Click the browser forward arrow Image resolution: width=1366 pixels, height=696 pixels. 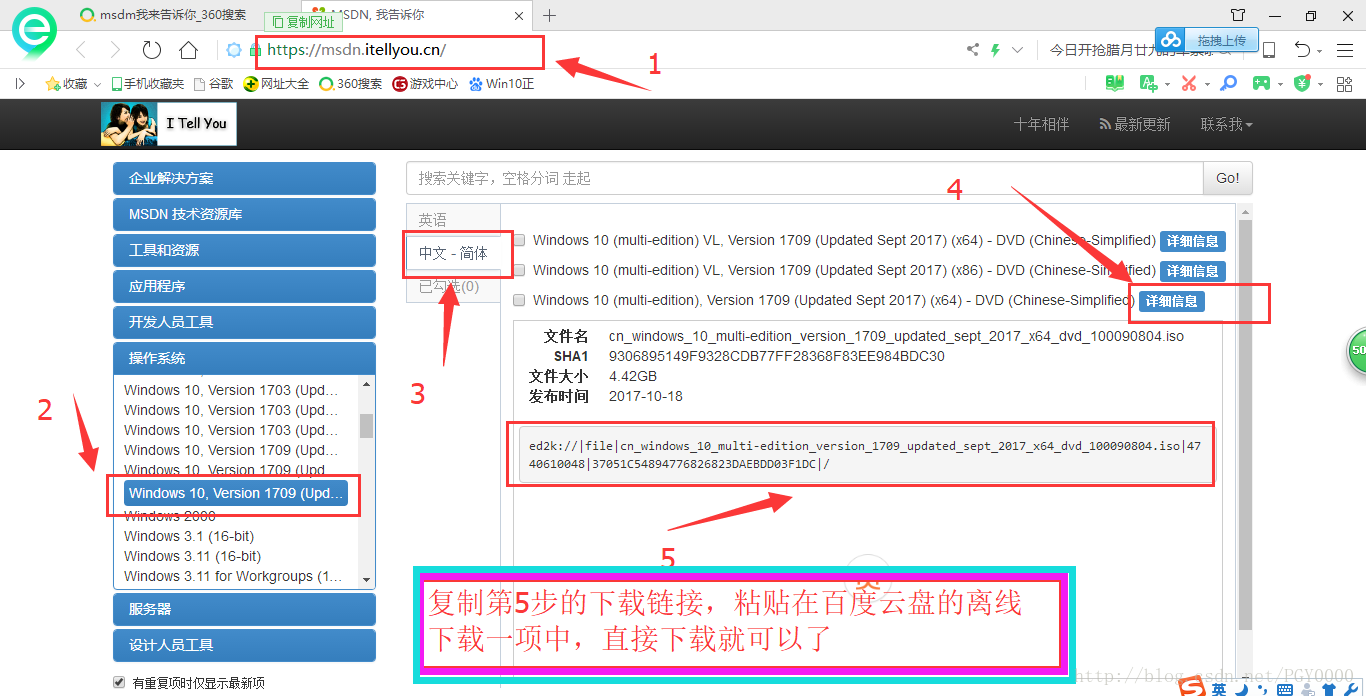click(115, 50)
